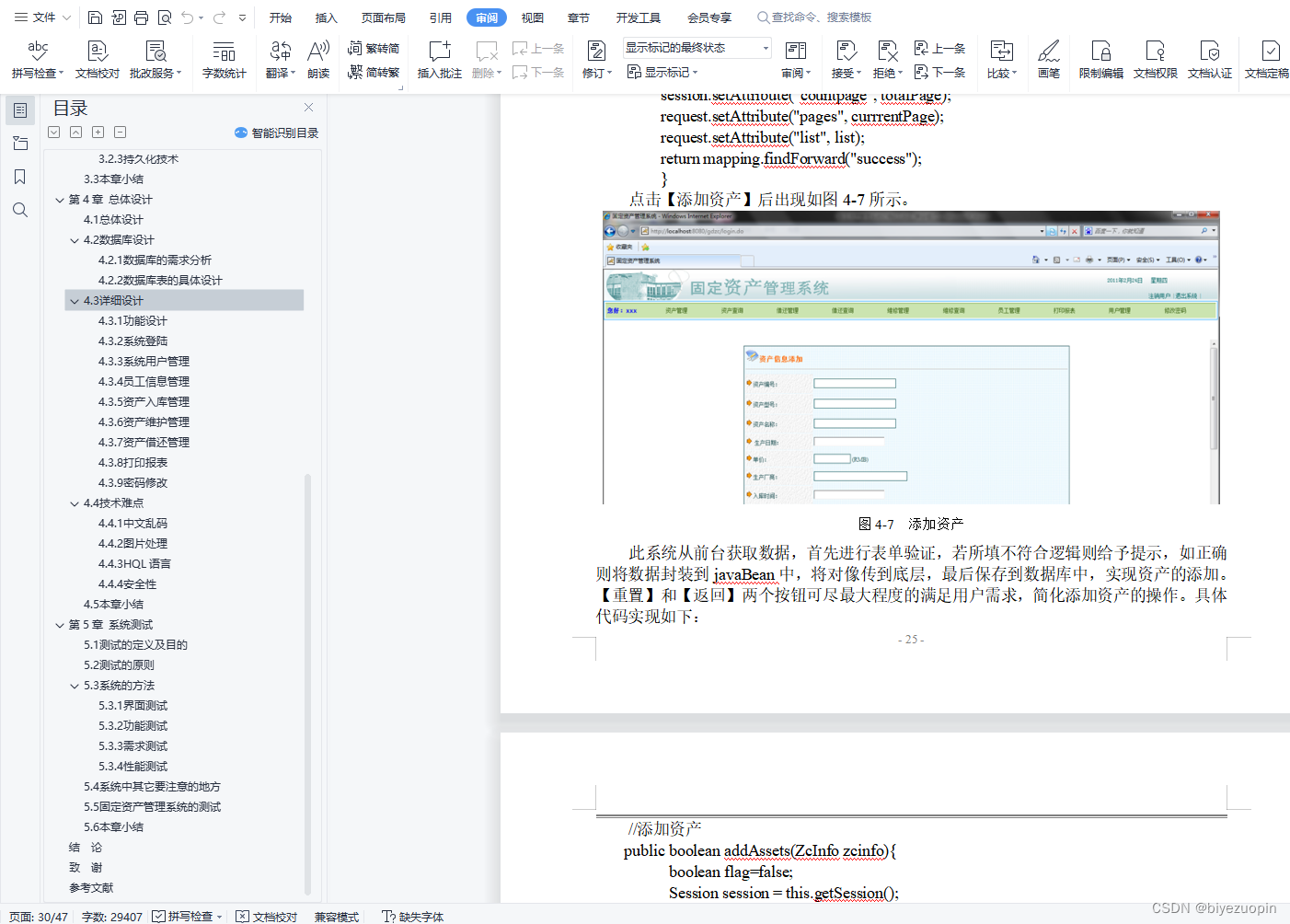Click the print preview icon

coord(165,17)
